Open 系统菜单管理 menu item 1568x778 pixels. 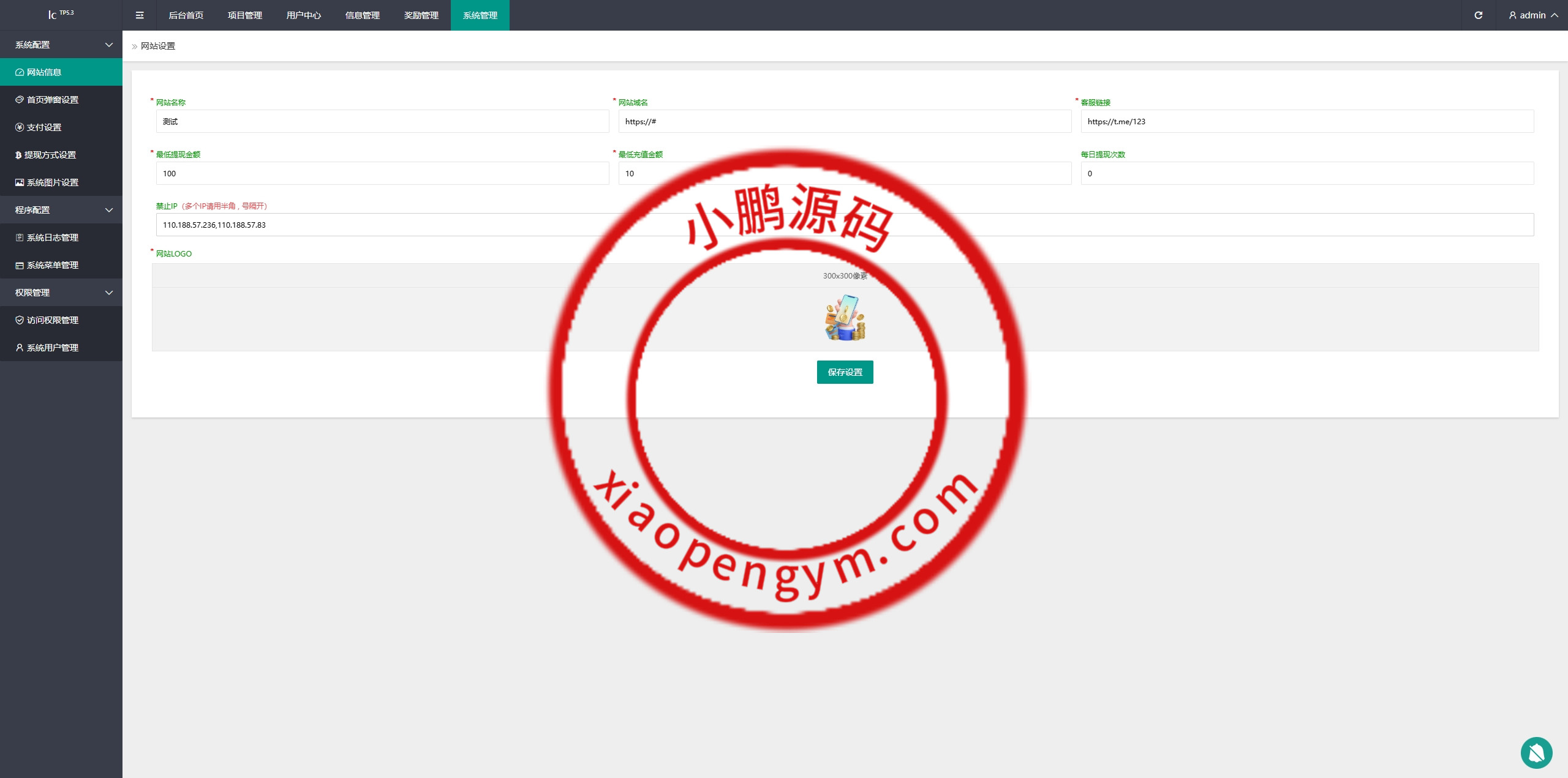click(52, 265)
